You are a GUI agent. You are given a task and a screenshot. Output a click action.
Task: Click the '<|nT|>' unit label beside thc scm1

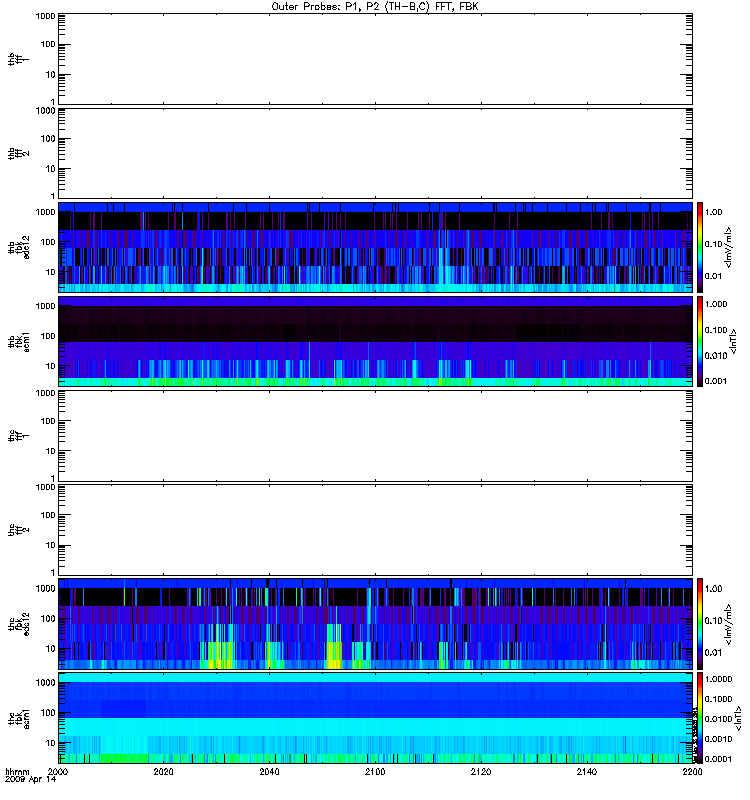click(738, 718)
